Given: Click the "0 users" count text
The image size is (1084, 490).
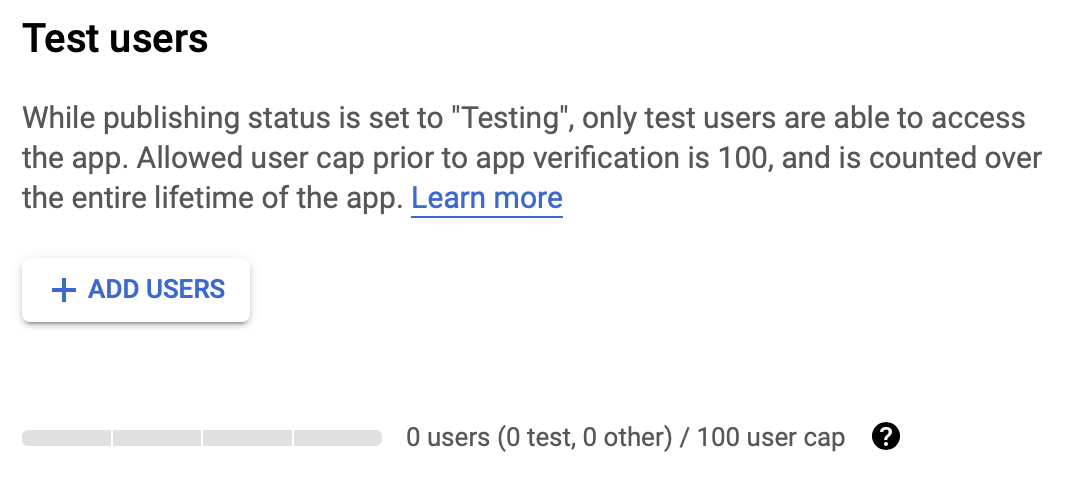Looking at the screenshot, I should tap(448, 437).
